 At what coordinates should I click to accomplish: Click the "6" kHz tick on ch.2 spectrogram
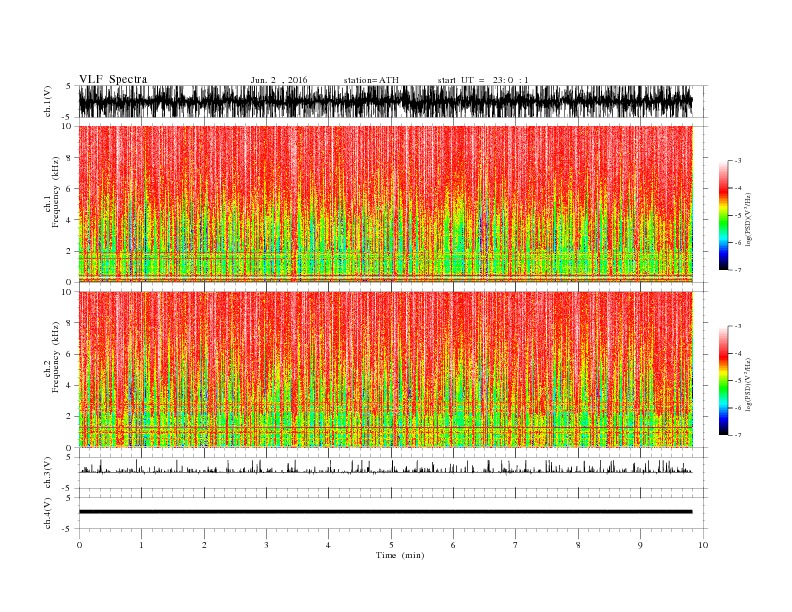tap(69, 354)
